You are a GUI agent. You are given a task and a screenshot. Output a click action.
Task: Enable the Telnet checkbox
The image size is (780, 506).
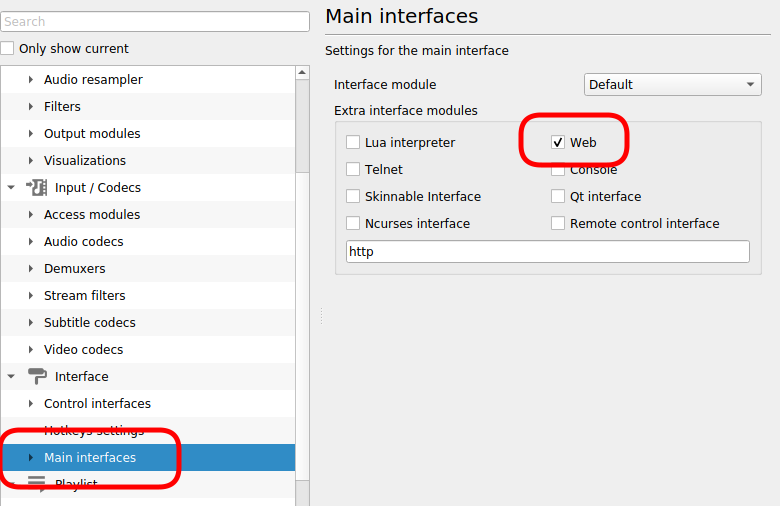tap(353, 170)
